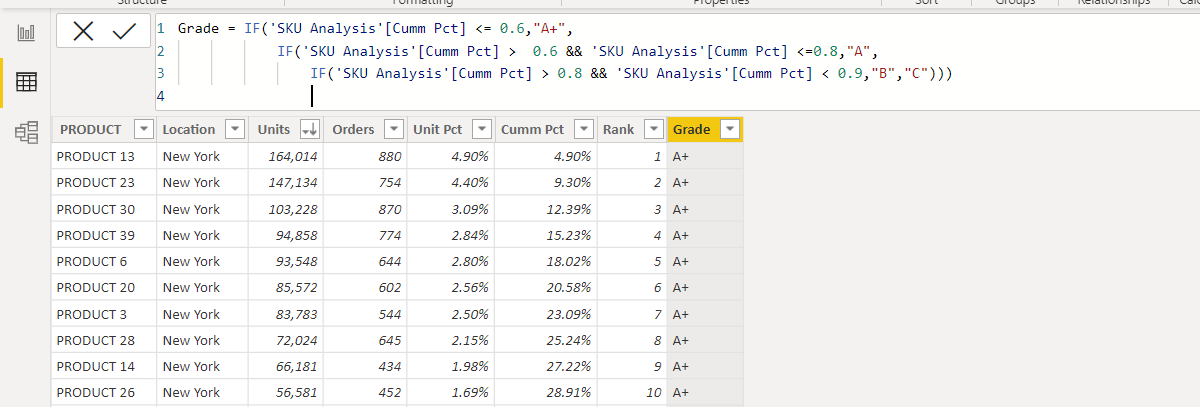Select the Unit Pct column header

pyautogui.click(x=450, y=129)
